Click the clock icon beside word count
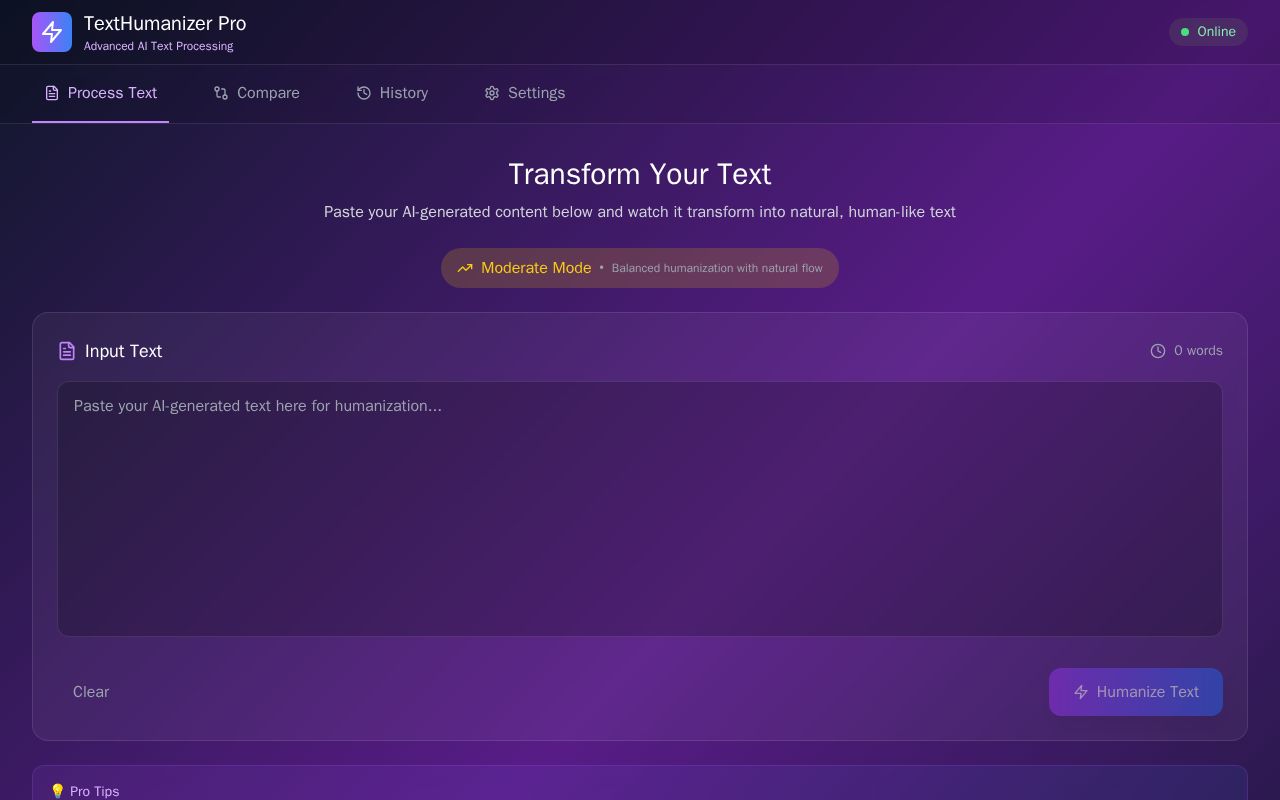The image size is (1280, 800). click(1158, 351)
